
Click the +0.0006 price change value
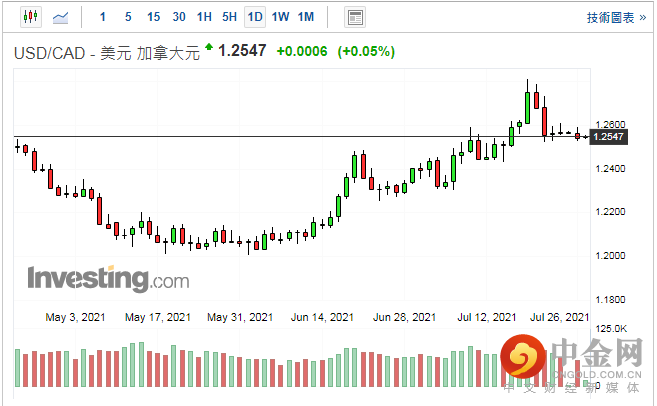pos(302,52)
